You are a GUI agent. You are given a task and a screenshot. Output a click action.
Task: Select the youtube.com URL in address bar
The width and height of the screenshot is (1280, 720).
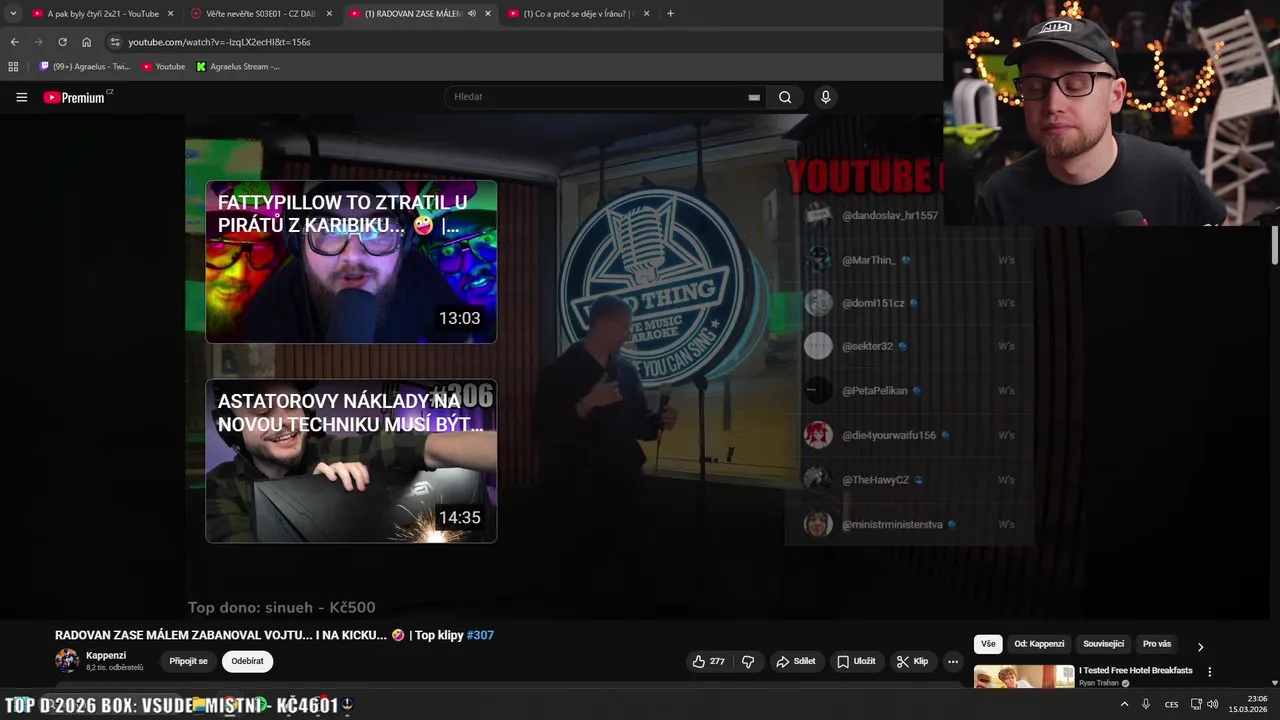click(219, 42)
